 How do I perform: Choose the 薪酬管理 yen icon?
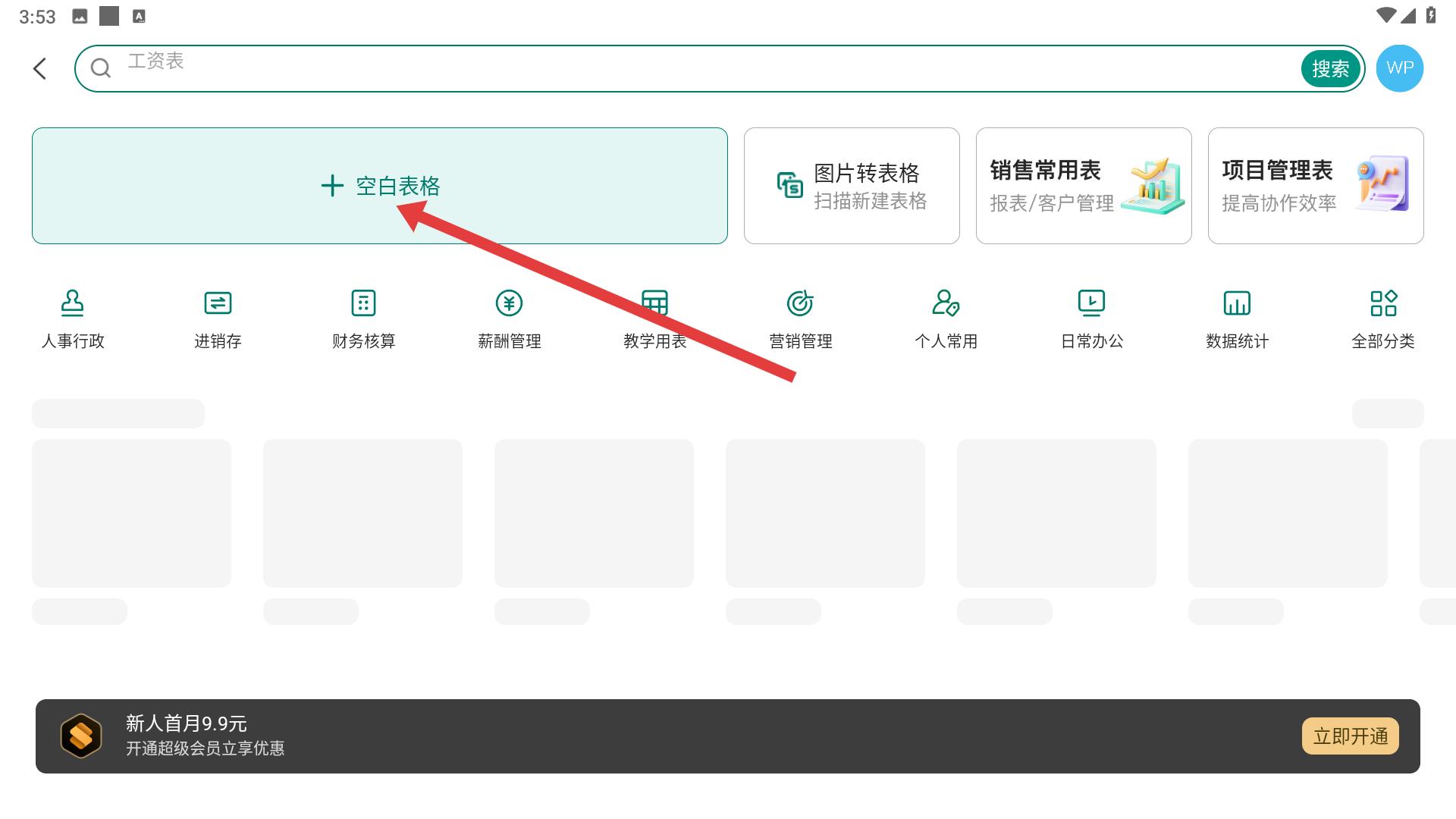[x=509, y=303]
